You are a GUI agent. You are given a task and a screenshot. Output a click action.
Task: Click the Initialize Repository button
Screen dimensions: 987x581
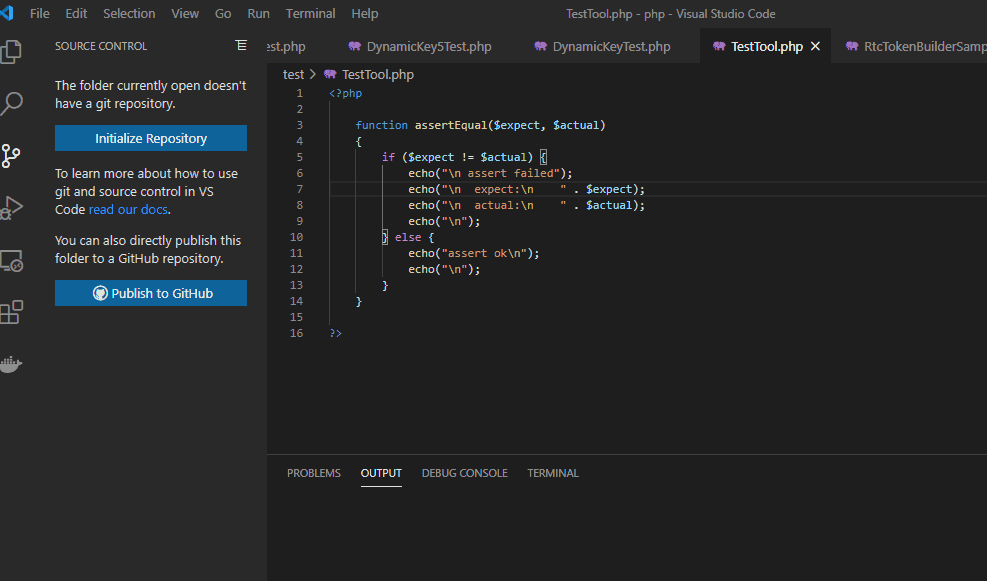click(151, 138)
